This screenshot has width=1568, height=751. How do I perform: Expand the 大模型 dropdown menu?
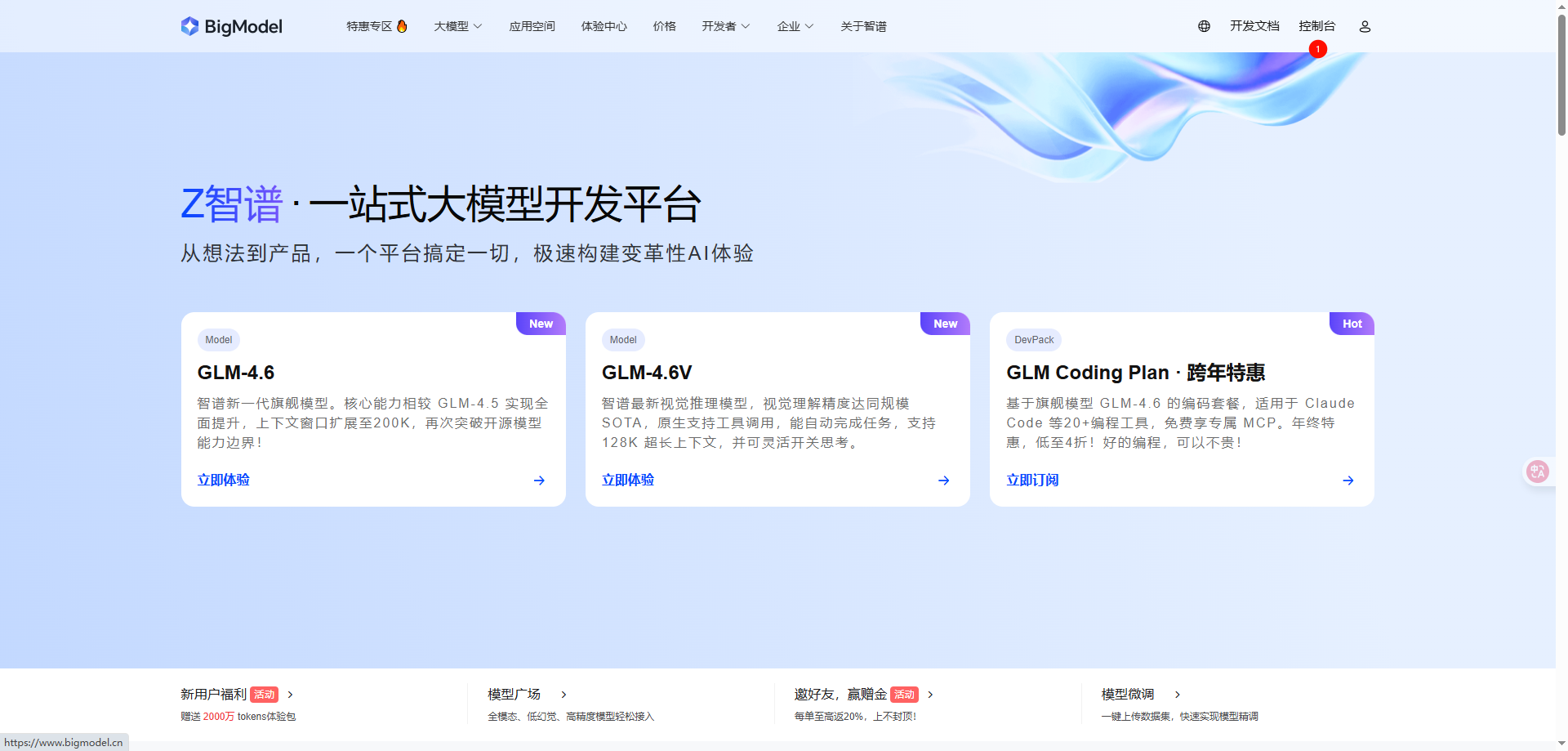pos(458,26)
